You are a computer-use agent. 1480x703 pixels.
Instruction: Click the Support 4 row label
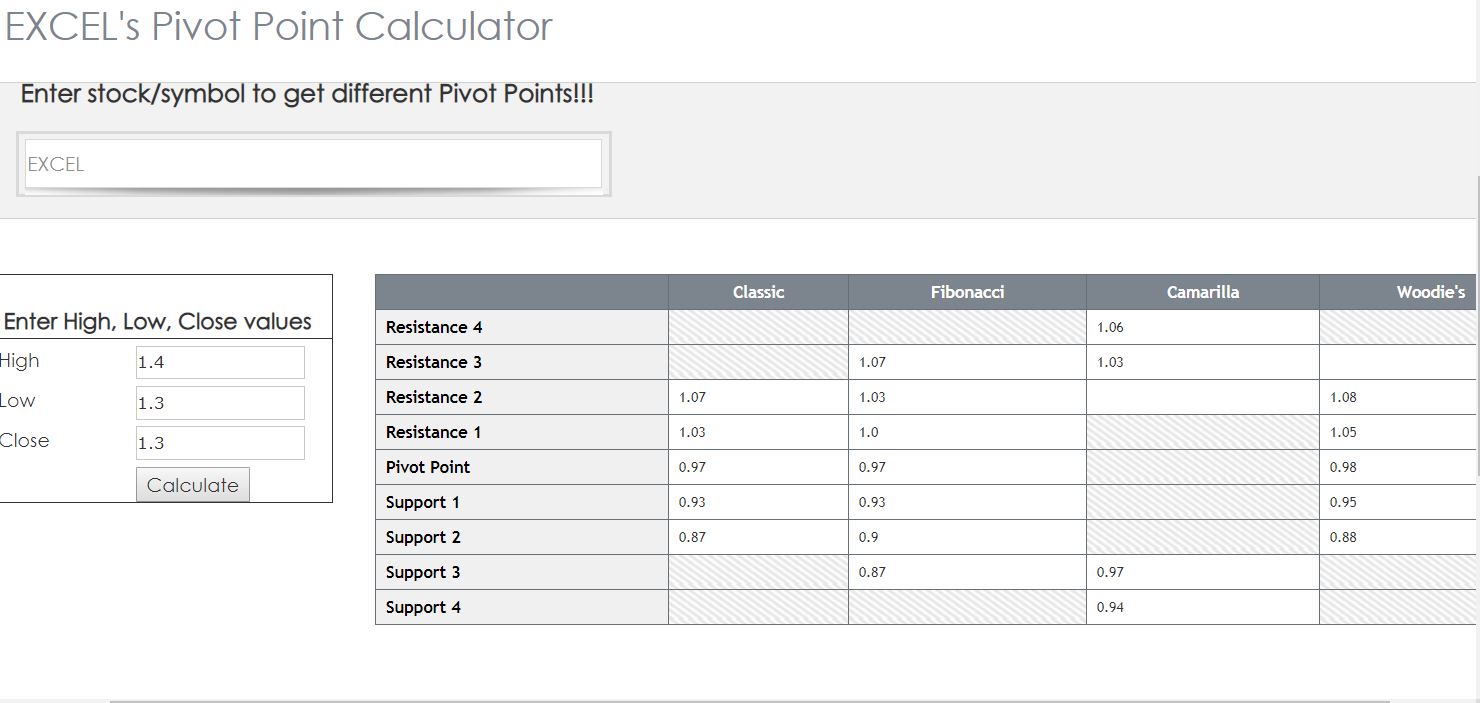coord(423,607)
